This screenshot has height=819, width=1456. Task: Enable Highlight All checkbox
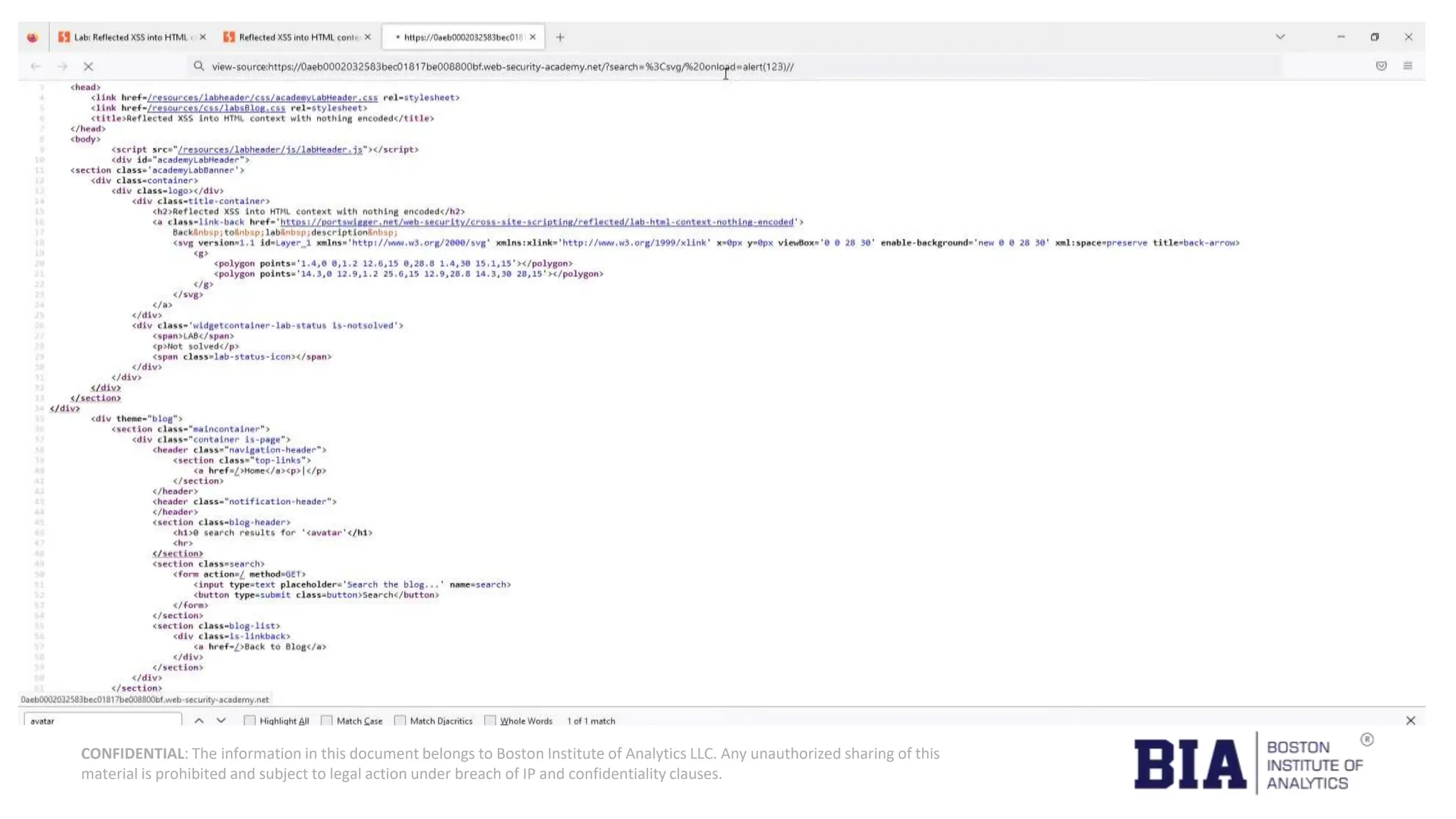point(250,720)
